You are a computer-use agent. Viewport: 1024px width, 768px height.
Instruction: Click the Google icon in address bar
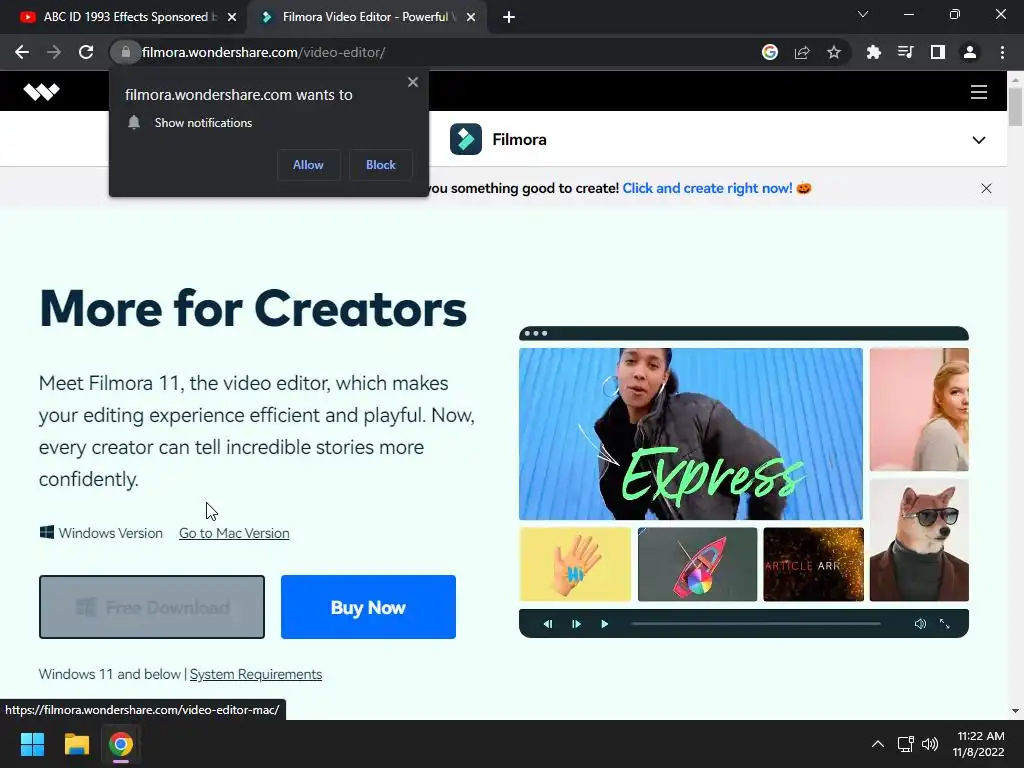770,52
